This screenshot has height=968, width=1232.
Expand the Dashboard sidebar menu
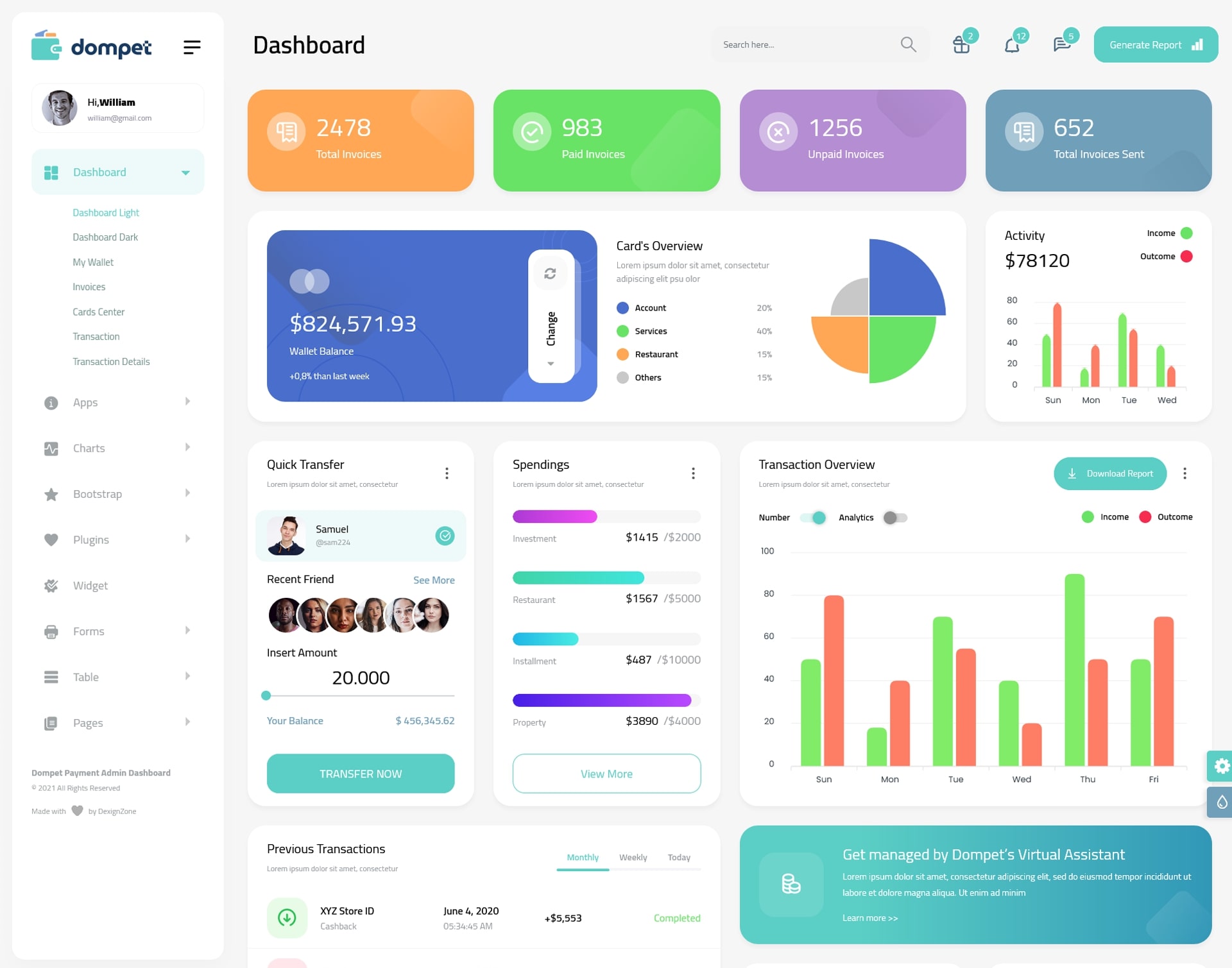[x=183, y=172]
